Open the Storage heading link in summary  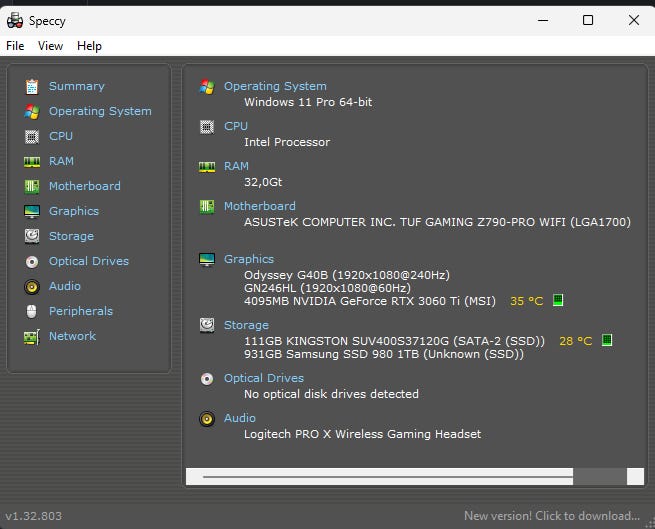[x=246, y=325]
